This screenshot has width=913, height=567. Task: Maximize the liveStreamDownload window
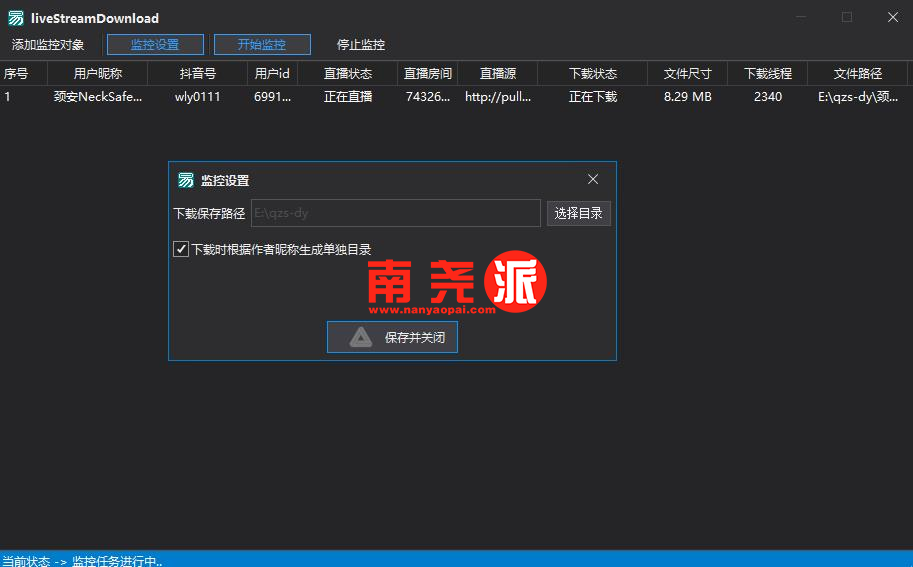847,17
